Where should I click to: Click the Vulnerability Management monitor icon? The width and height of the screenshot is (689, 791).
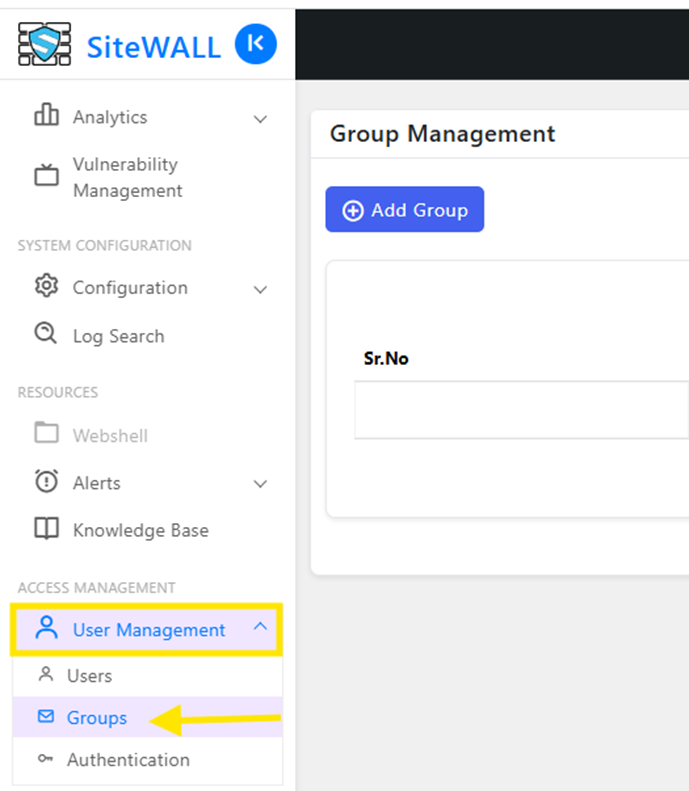tap(46, 175)
